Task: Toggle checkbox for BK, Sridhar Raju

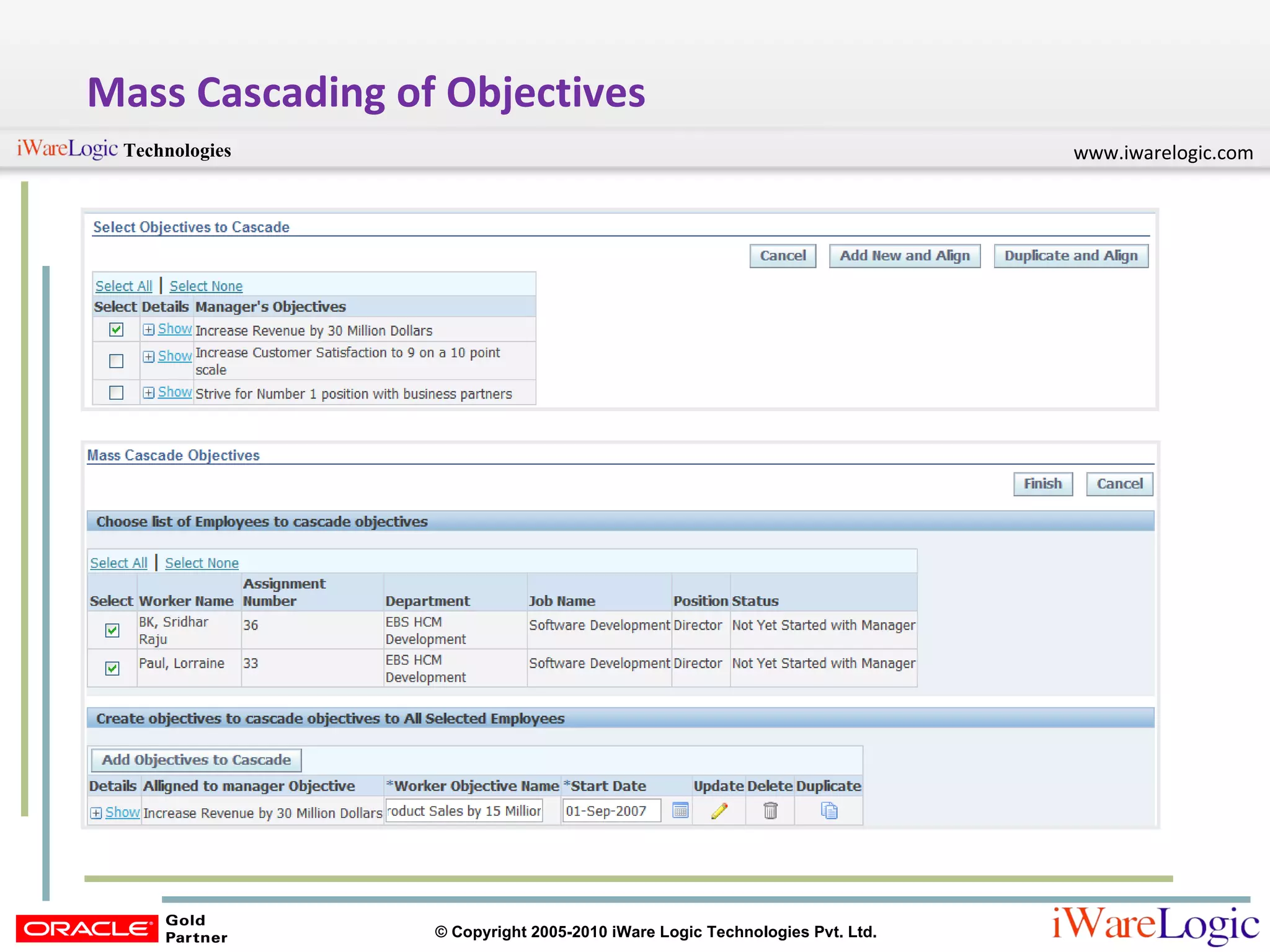Action: 112,630
